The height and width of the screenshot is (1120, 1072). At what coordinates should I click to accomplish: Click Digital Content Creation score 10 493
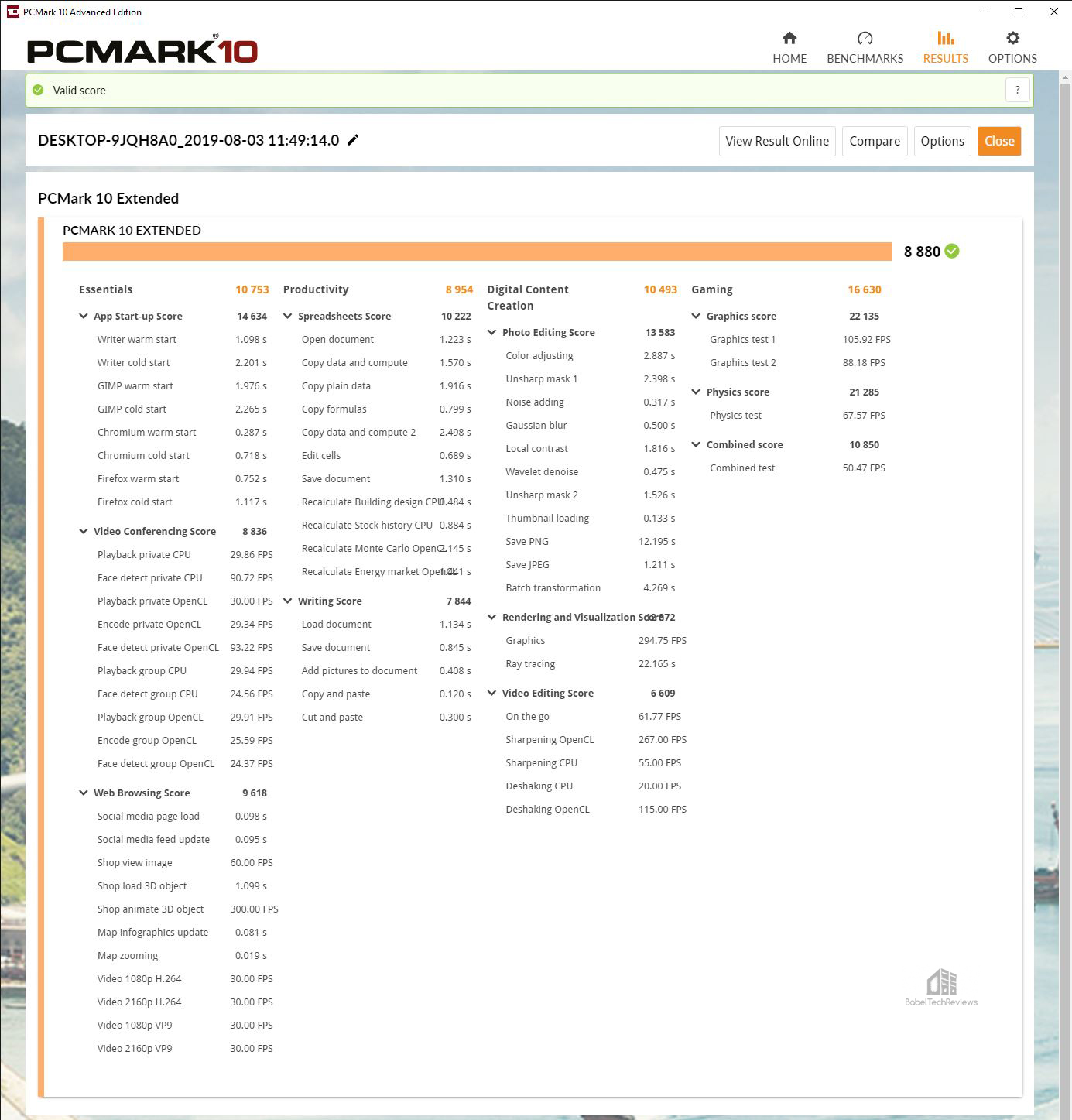tap(660, 289)
